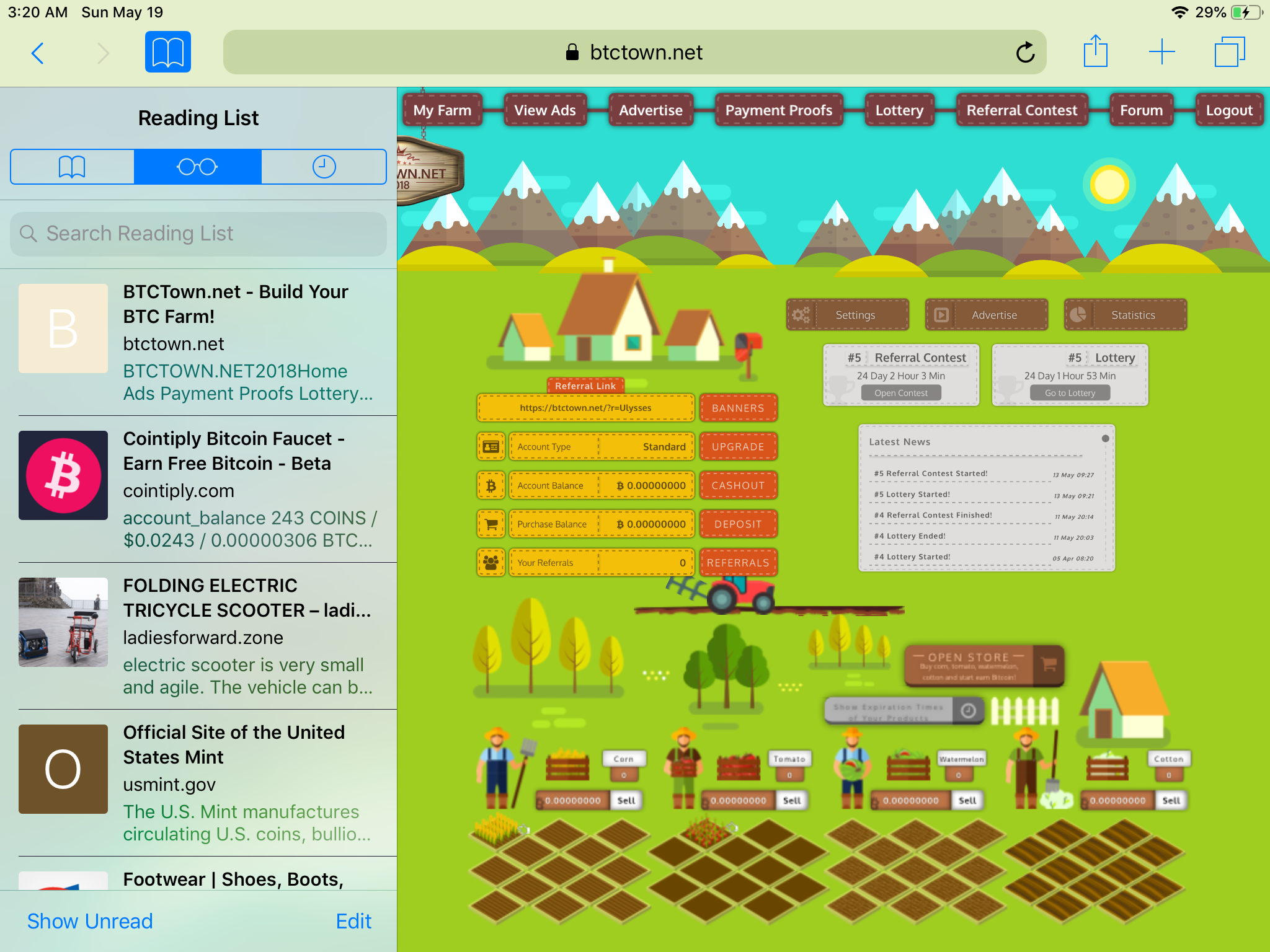Click the Go to Lottery button
Image resolution: width=1270 pixels, height=952 pixels.
[x=1070, y=393]
